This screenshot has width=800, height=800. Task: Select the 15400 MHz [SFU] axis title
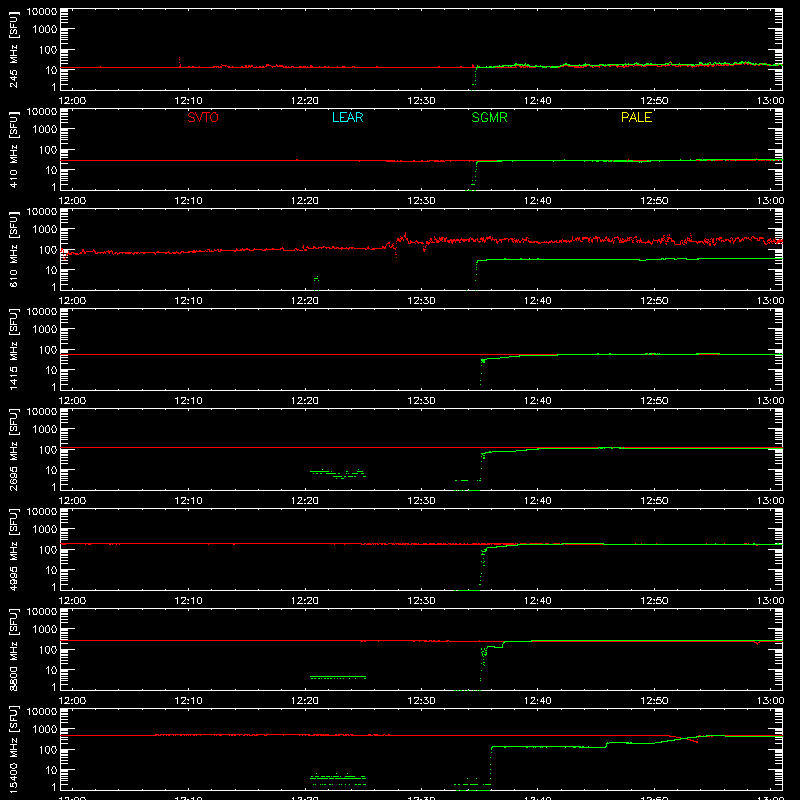14,749
